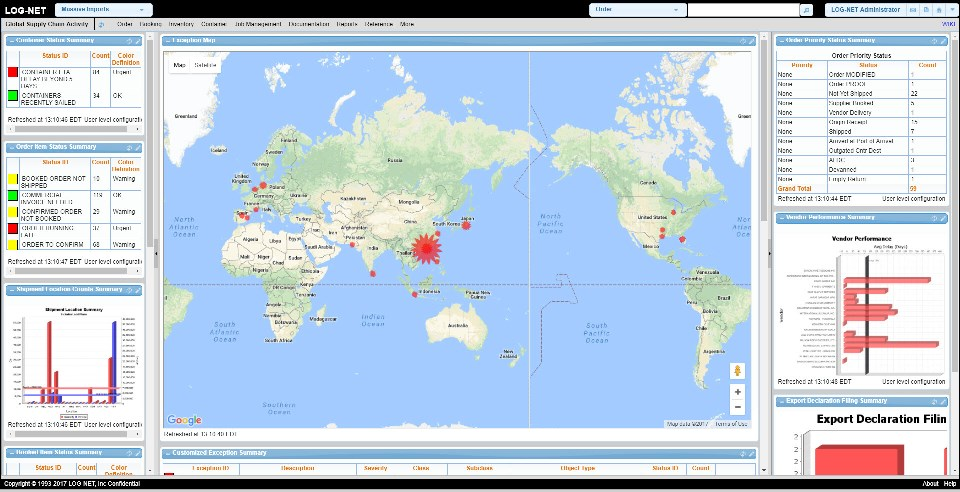The height and width of the screenshot is (492, 960).
Task: Open the Reference menu
Action: tap(379, 24)
